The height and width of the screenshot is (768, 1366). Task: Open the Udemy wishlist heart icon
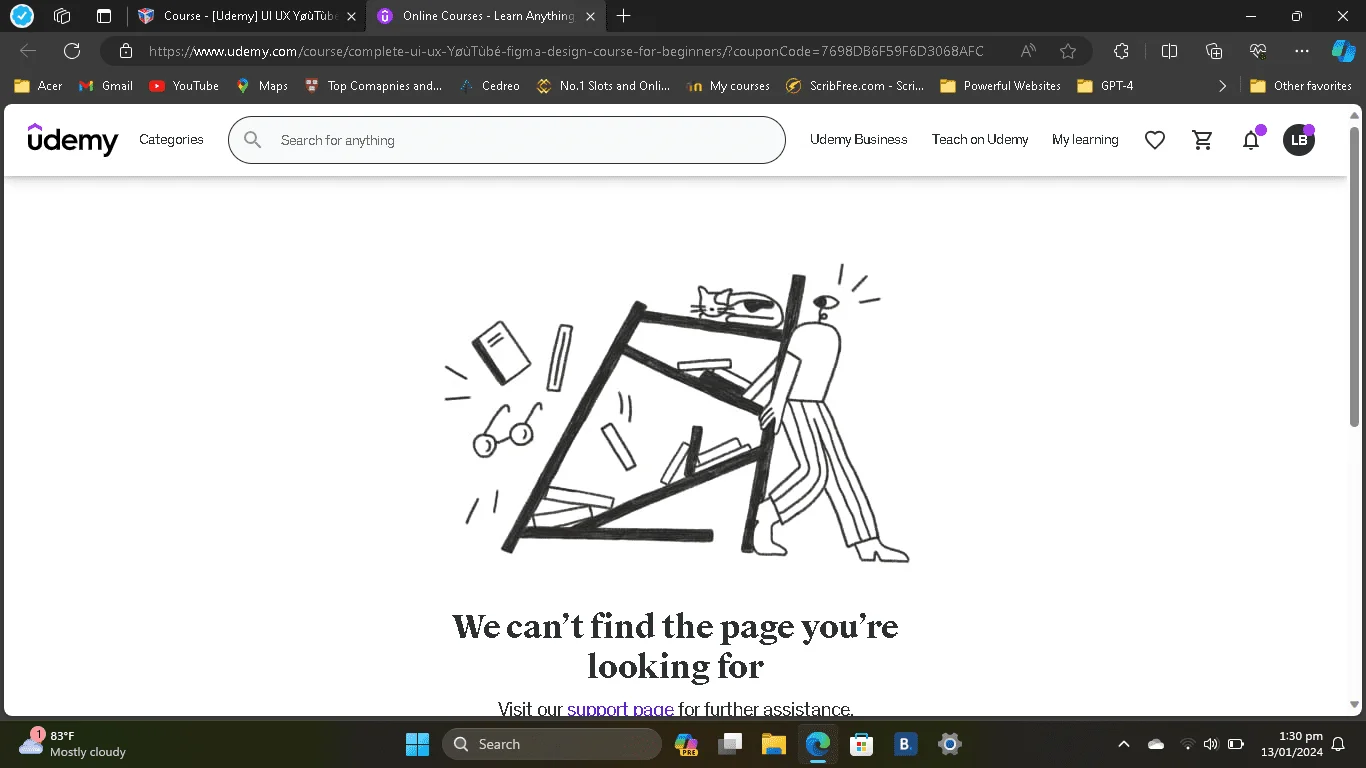click(1155, 140)
